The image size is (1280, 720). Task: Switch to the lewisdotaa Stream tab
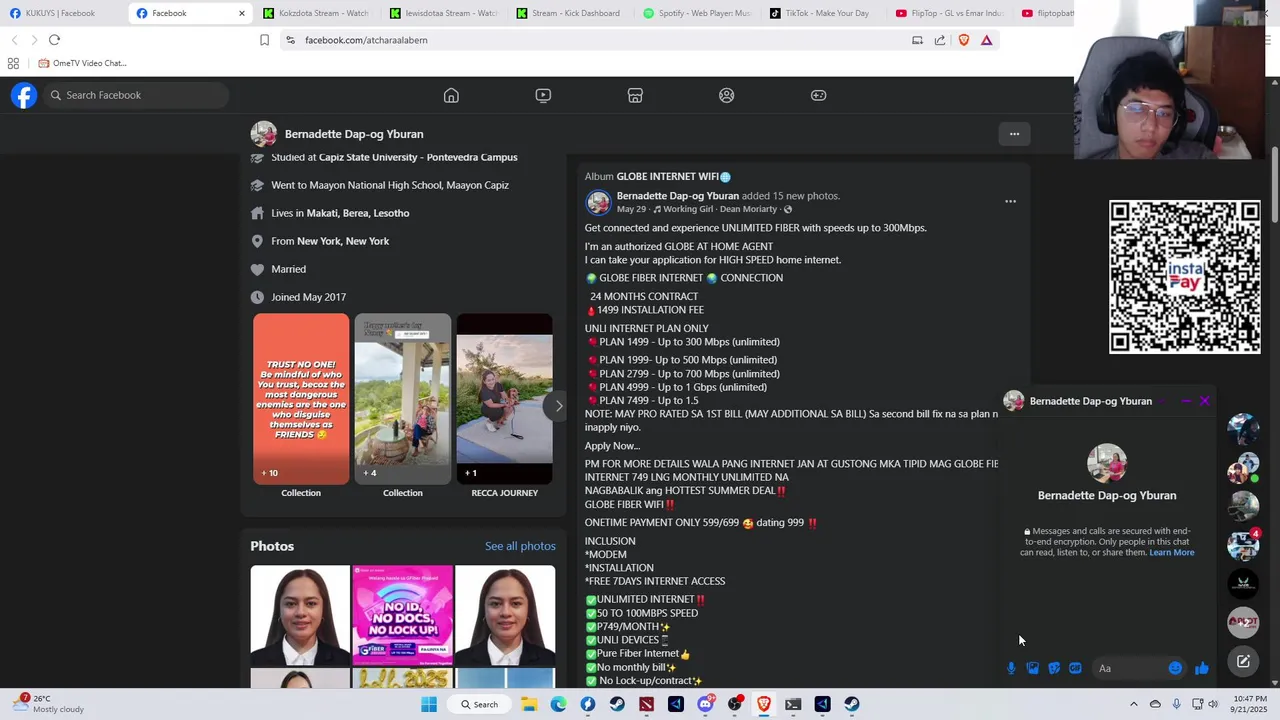[443, 13]
